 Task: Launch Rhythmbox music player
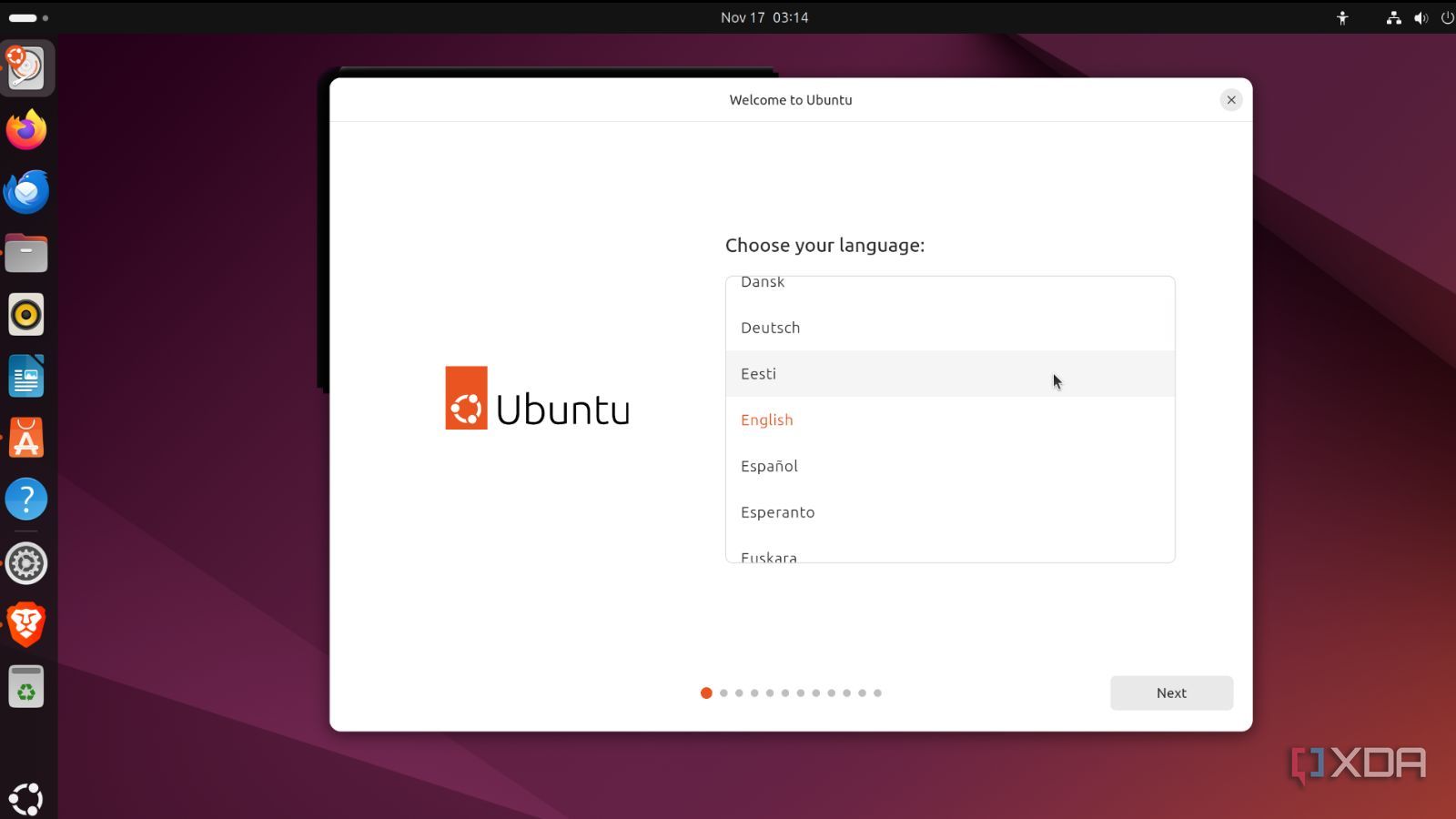pyautogui.click(x=26, y=315)
